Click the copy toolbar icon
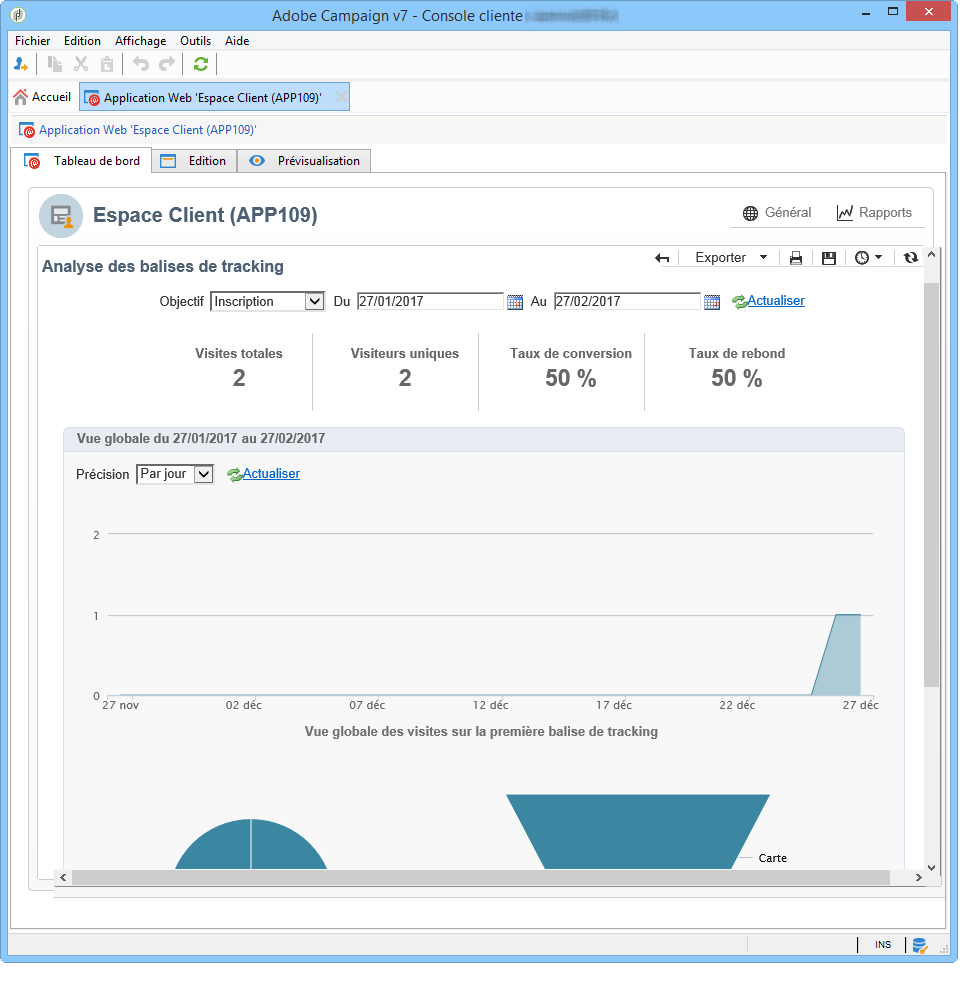Image resolution: width=980 pixels, height=988 pixels. (x=55, y=64)
